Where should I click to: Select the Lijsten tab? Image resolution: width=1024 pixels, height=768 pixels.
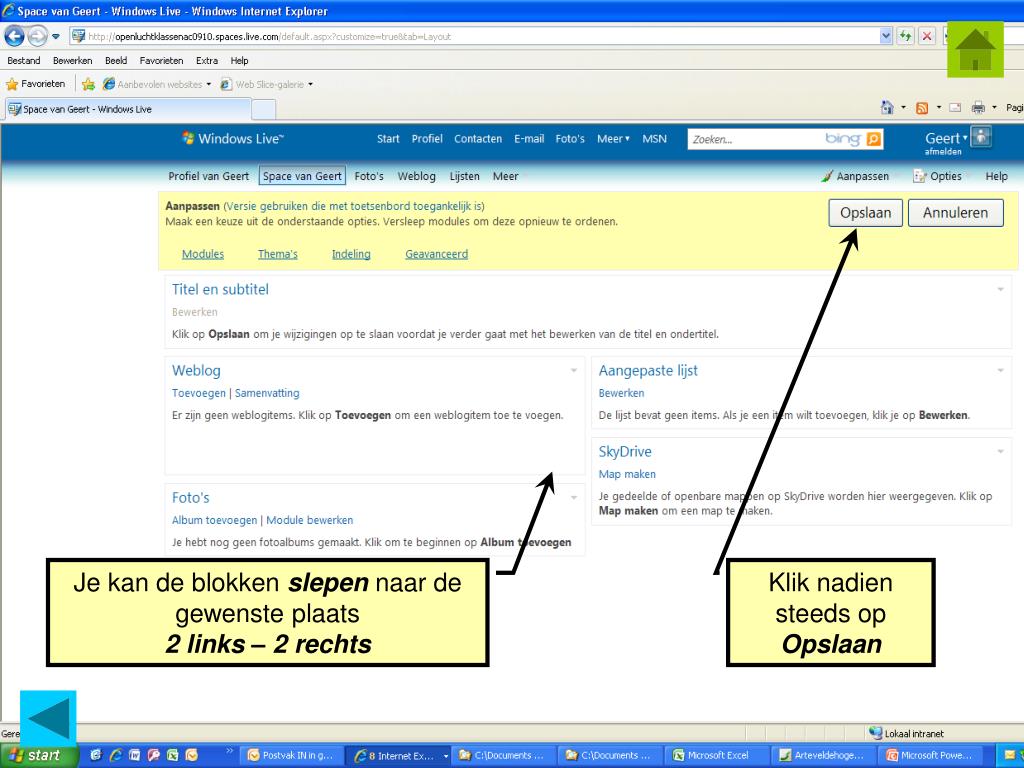[464, 176]
